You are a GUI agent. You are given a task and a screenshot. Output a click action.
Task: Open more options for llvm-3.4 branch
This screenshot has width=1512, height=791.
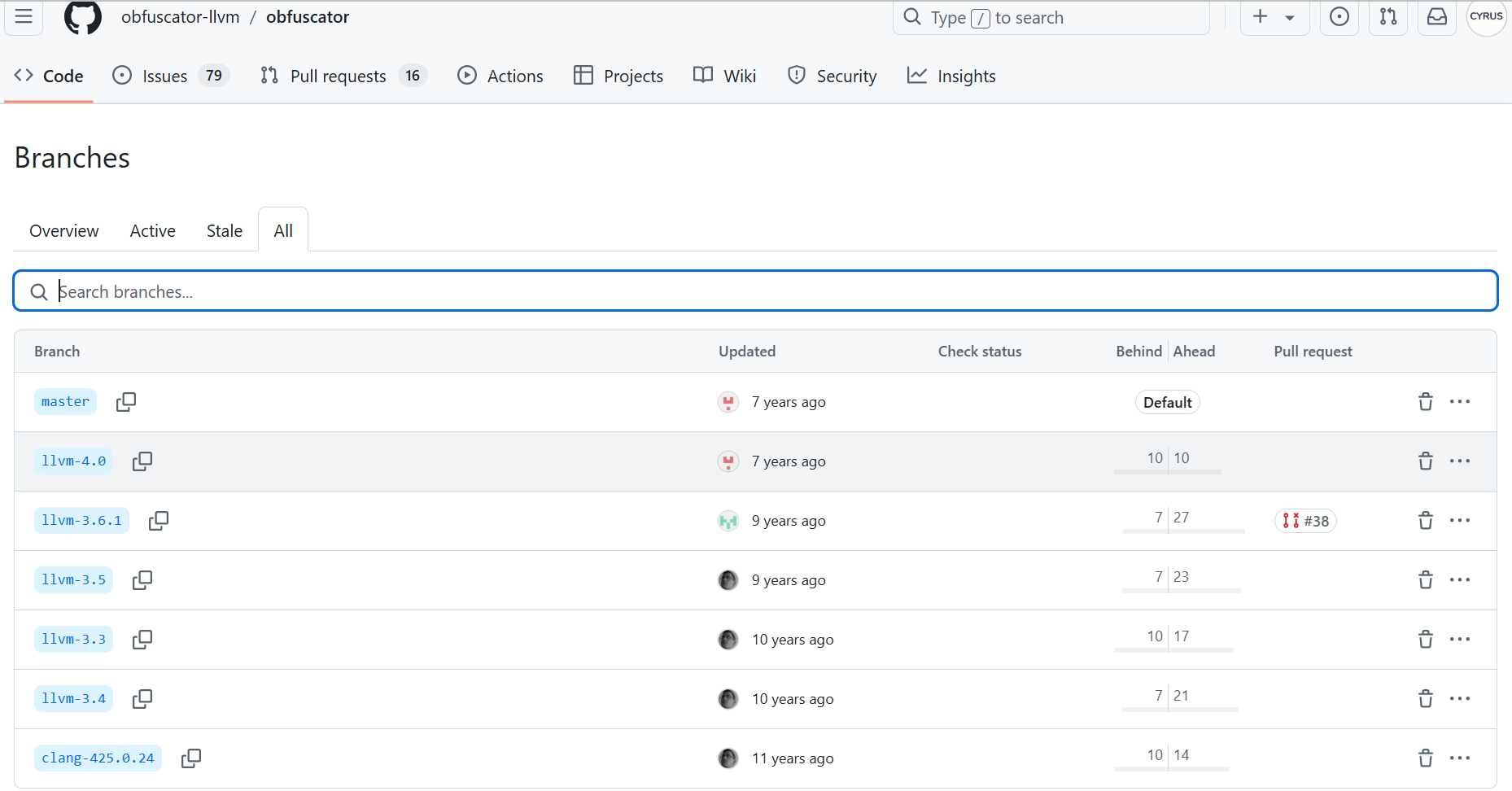[x=1460, y=698]
